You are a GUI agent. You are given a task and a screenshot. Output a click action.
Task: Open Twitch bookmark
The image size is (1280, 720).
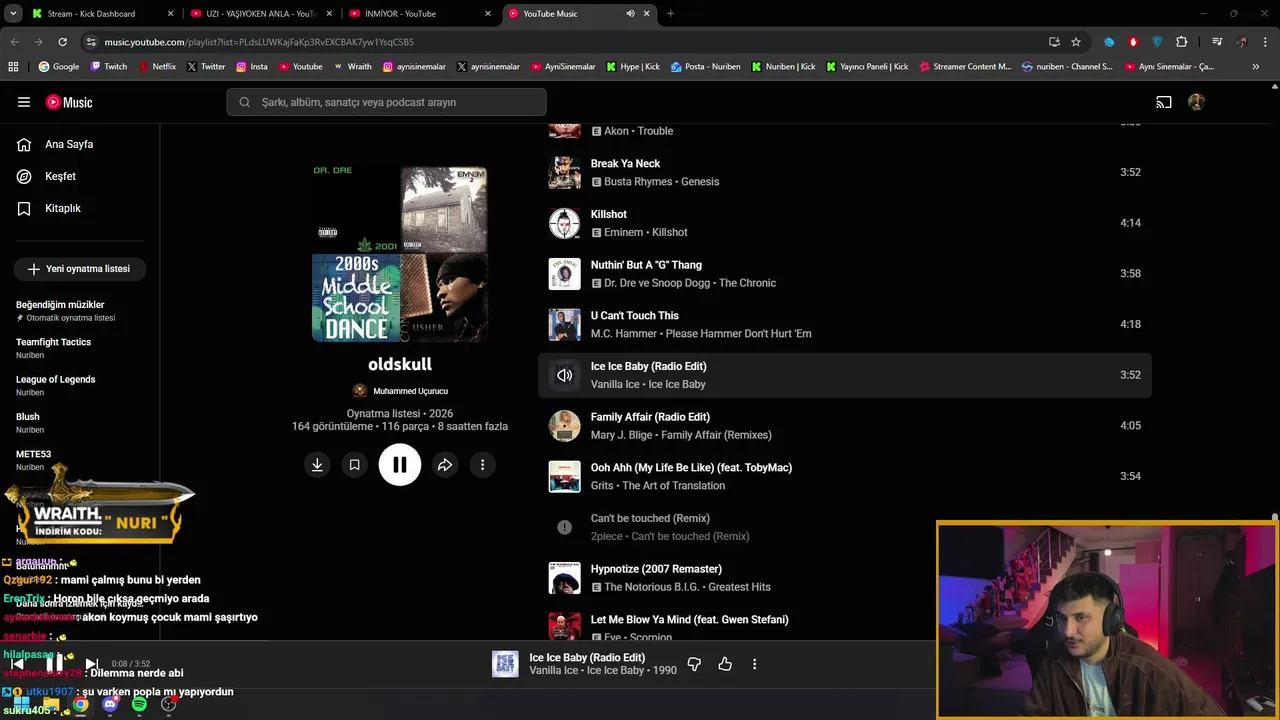[108, 67]
